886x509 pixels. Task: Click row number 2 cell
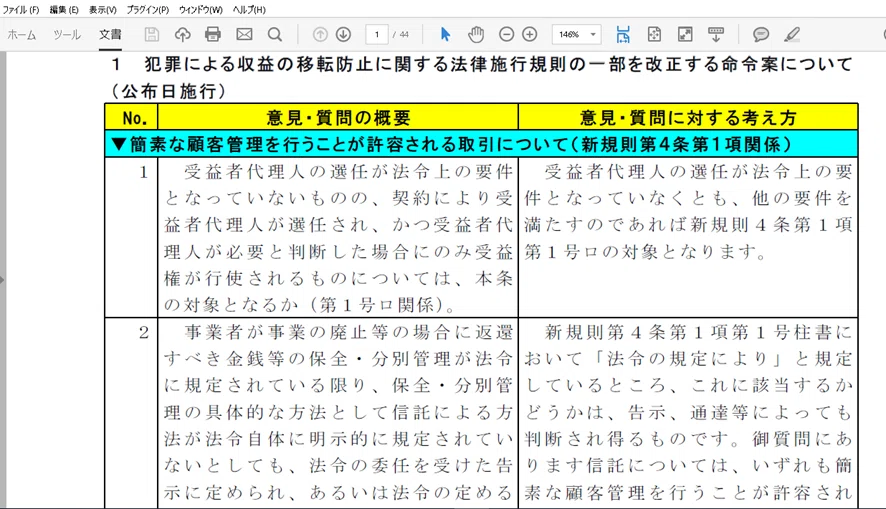click(x=132, y=414)
